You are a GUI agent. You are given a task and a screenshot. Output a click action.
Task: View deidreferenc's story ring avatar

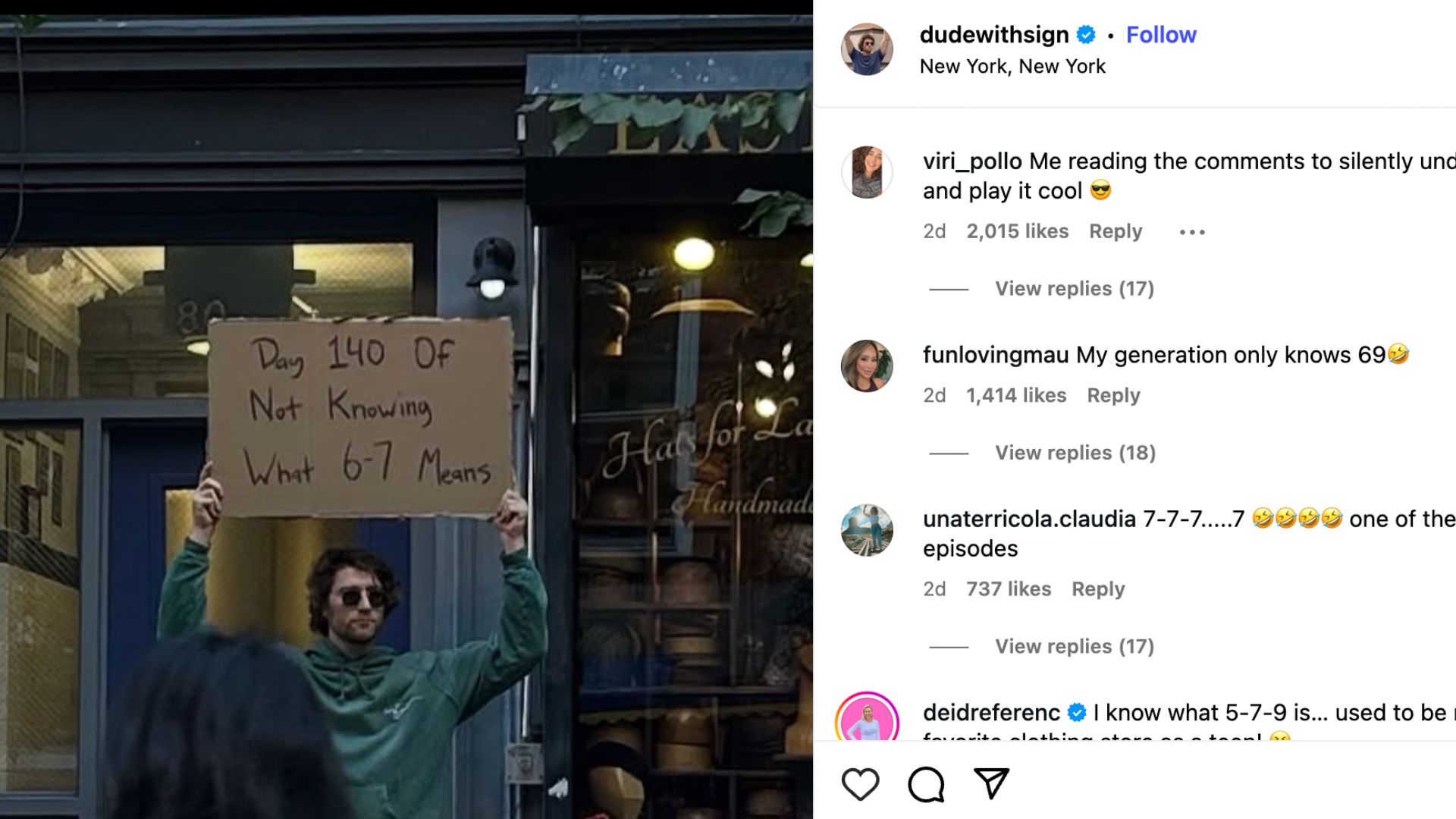tap(867, 717)
